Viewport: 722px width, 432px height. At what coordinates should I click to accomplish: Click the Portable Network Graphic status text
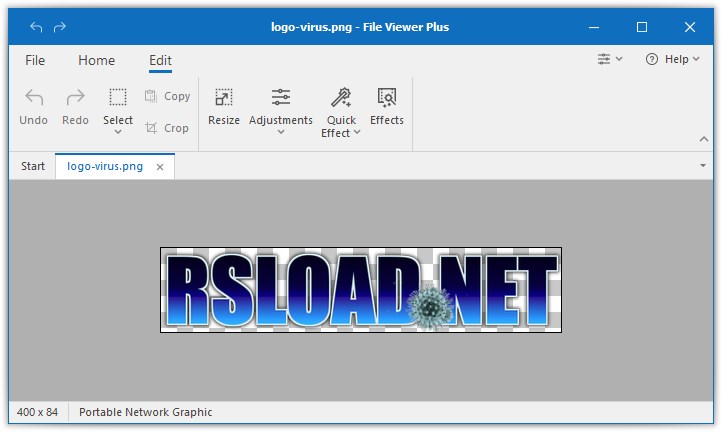[x=146, y=412]
